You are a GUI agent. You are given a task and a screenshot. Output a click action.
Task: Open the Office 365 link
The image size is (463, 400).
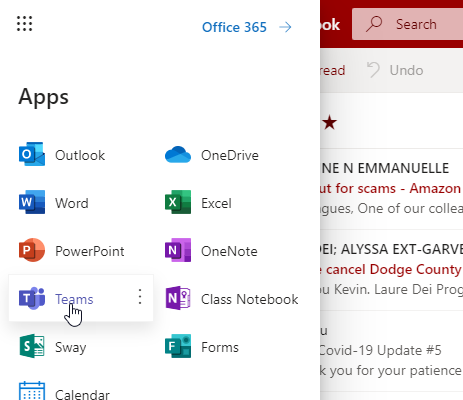[x=234, y=27]
